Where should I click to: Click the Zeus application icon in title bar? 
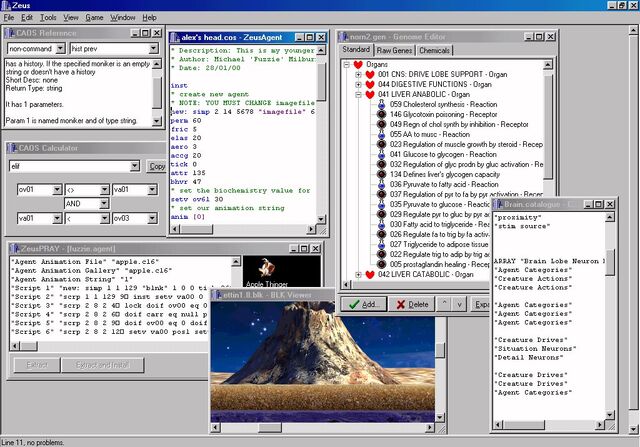tap(5, 5)
